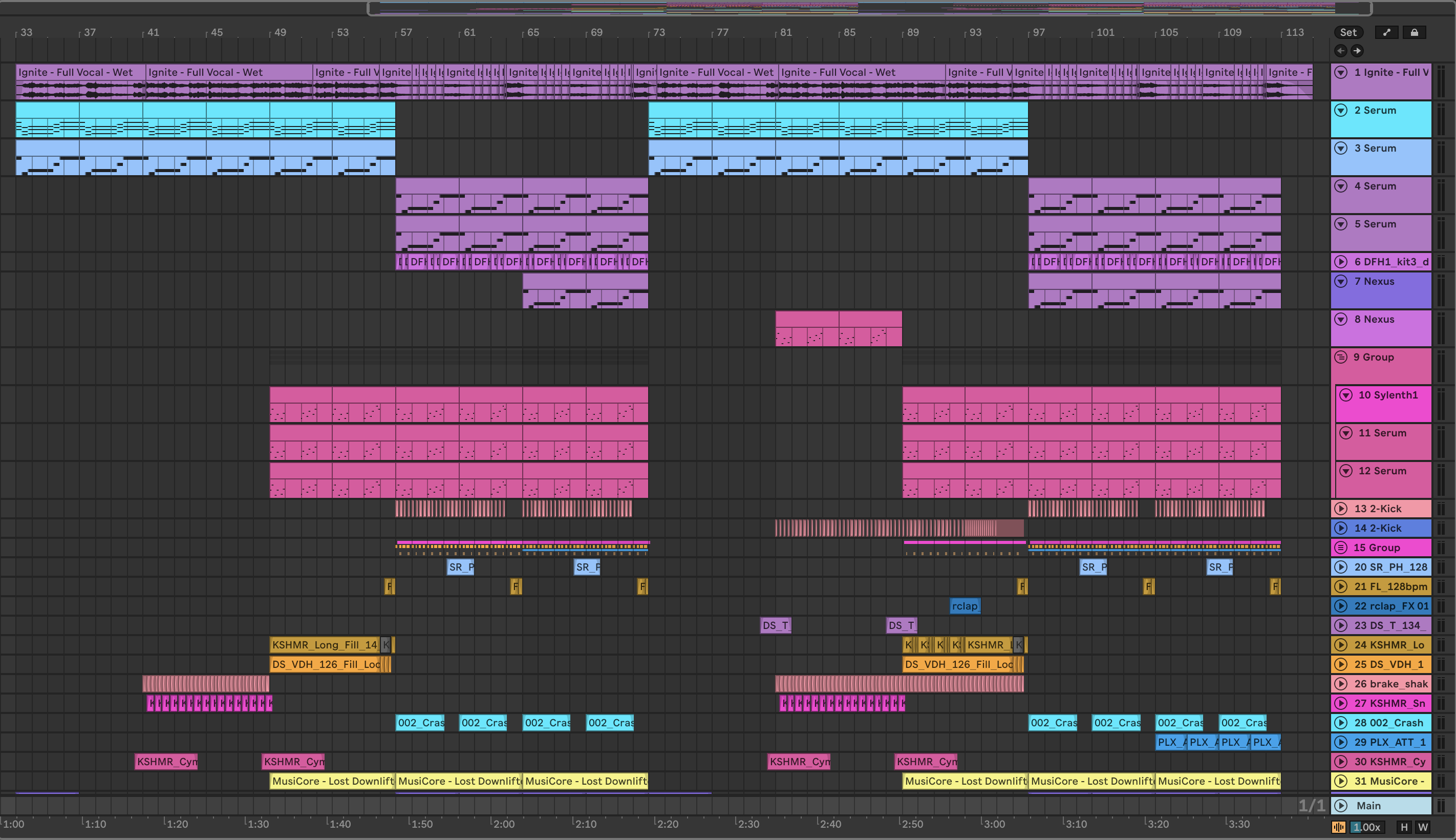
Task: Select the first Ignite - Full Vocal - Wet clip
Action: click(80, 81)
